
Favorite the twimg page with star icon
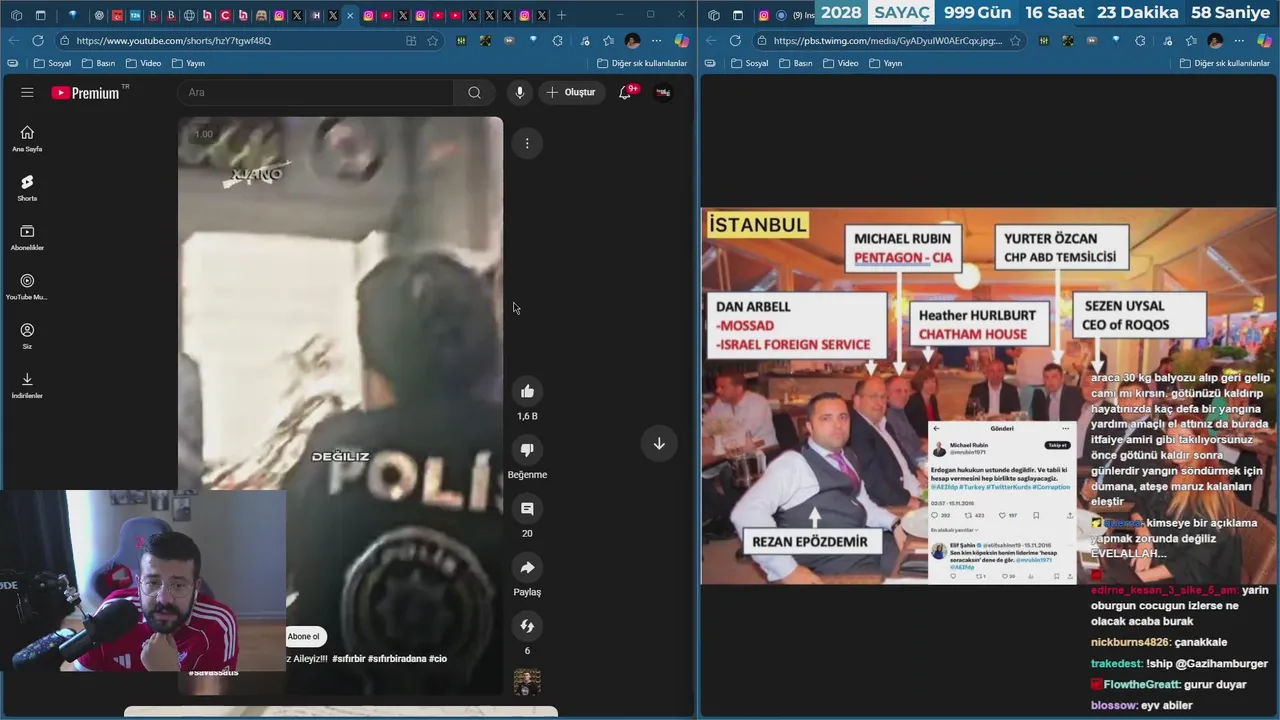(x=1015, y=41)
